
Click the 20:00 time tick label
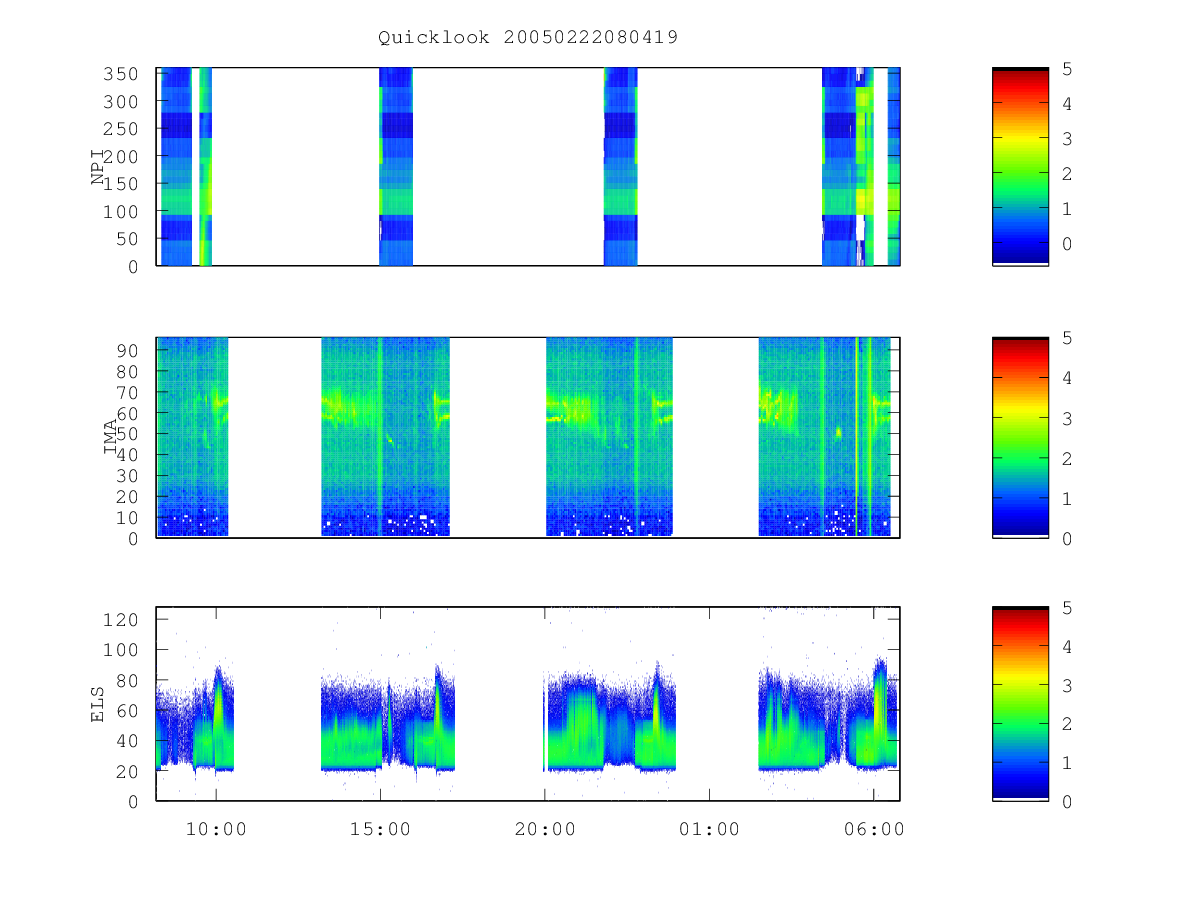click(545, 829)
